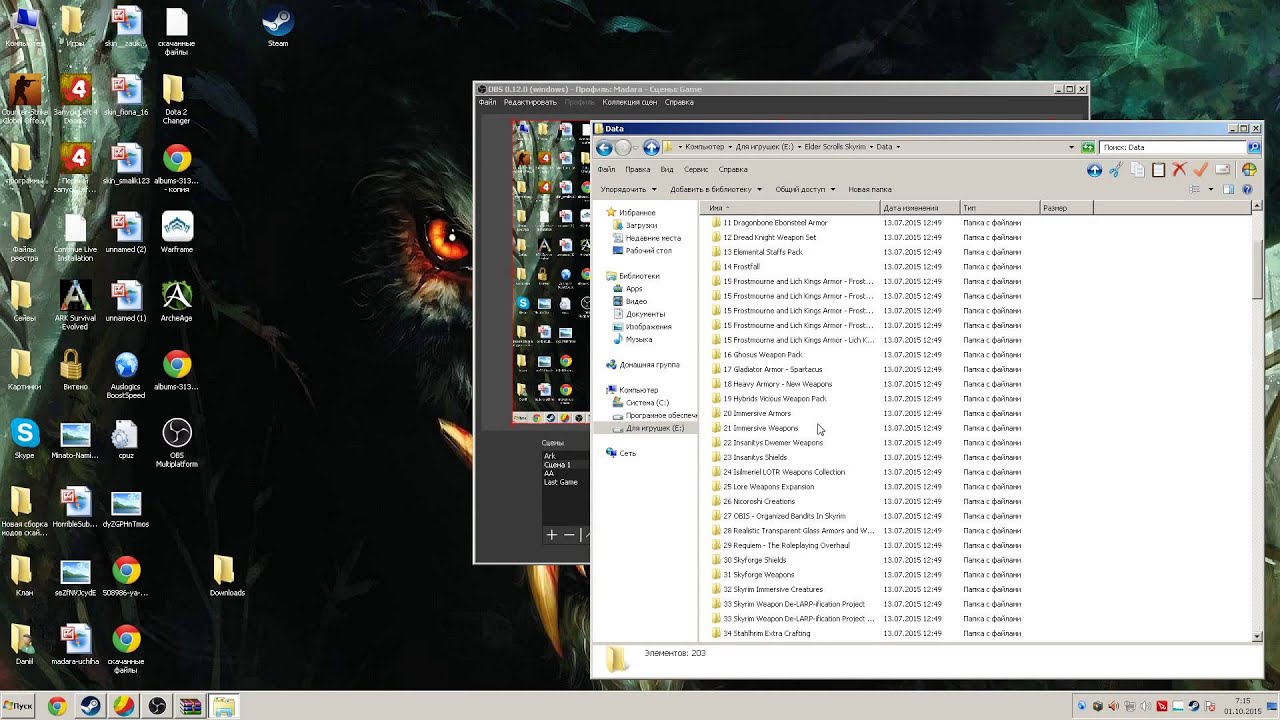The width and height of the screenshot is (1280, 720).
Task: Open Коллекция сцен menu in OBS window
Action: (x=630, y=102)
